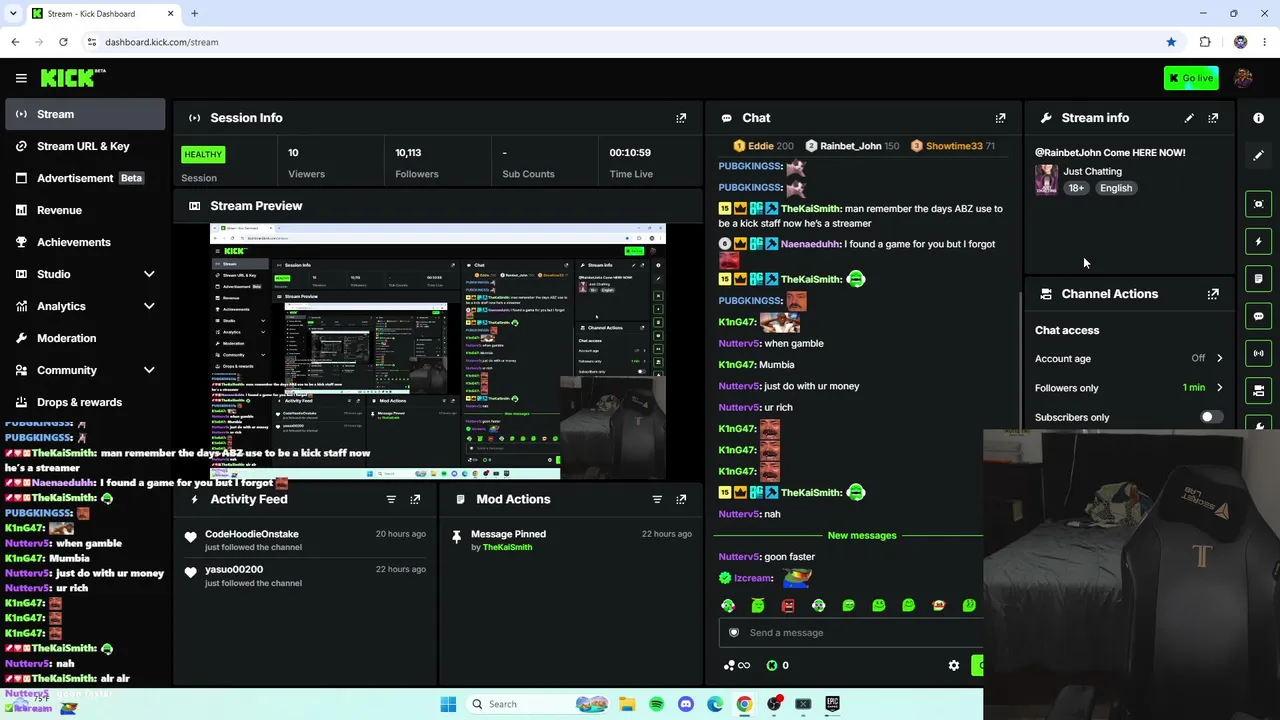Click the Kick logo

[x=73, y=78]
